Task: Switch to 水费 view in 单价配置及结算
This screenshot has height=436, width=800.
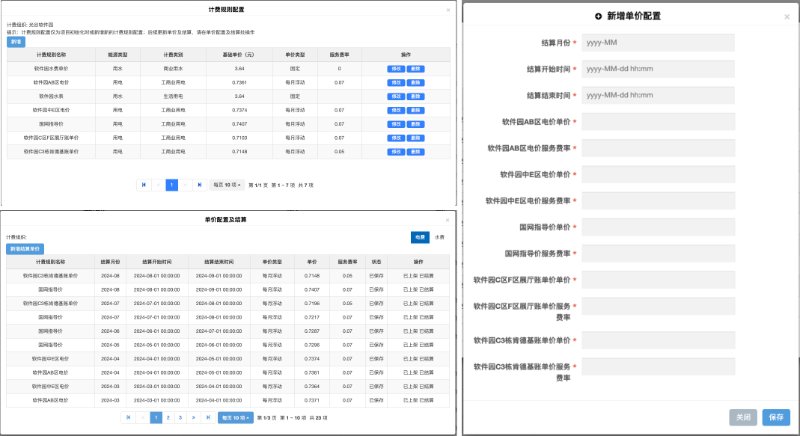Action: coord(440,237)
